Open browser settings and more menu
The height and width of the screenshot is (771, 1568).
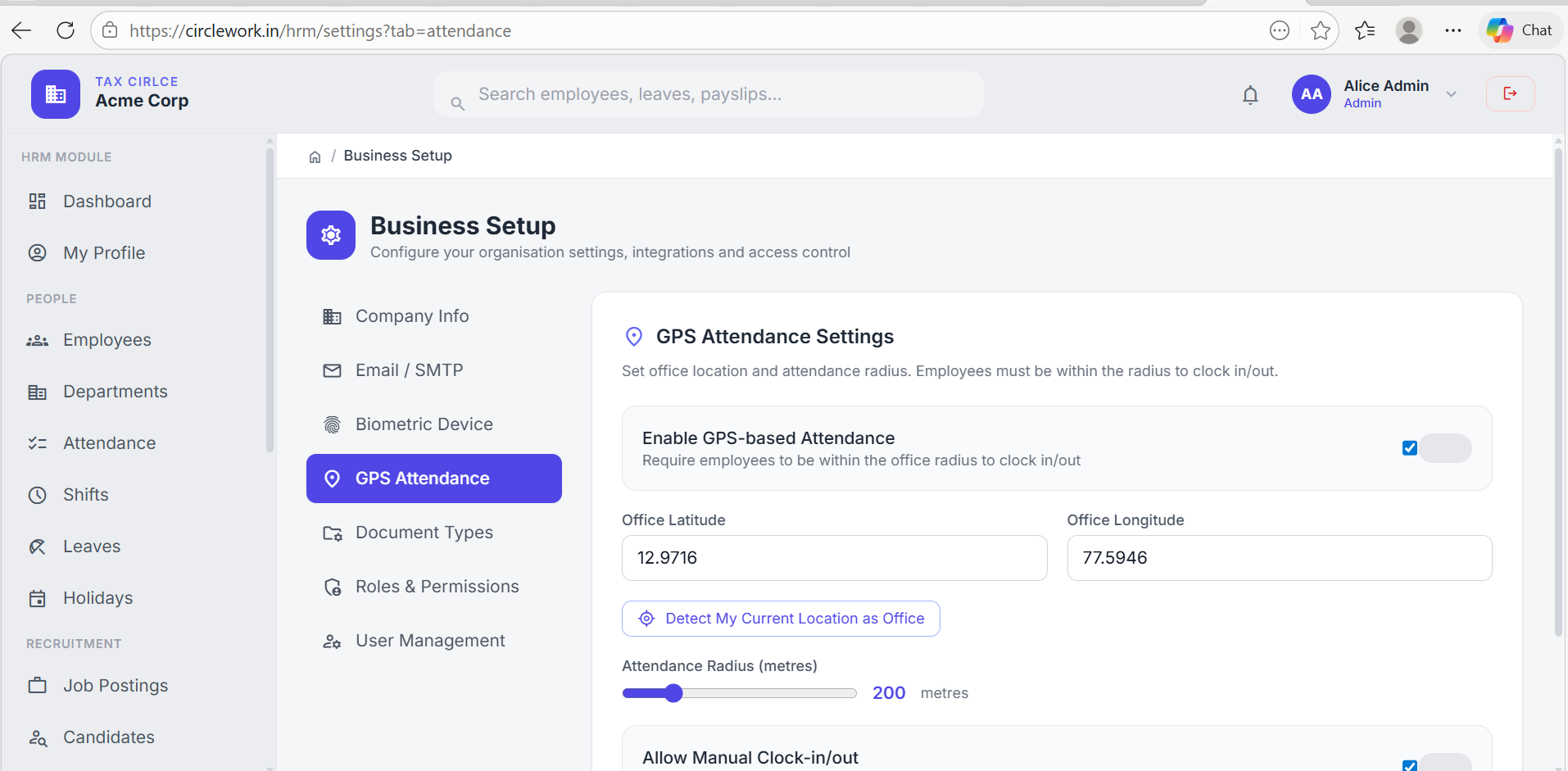click(x=1452, y=31)
